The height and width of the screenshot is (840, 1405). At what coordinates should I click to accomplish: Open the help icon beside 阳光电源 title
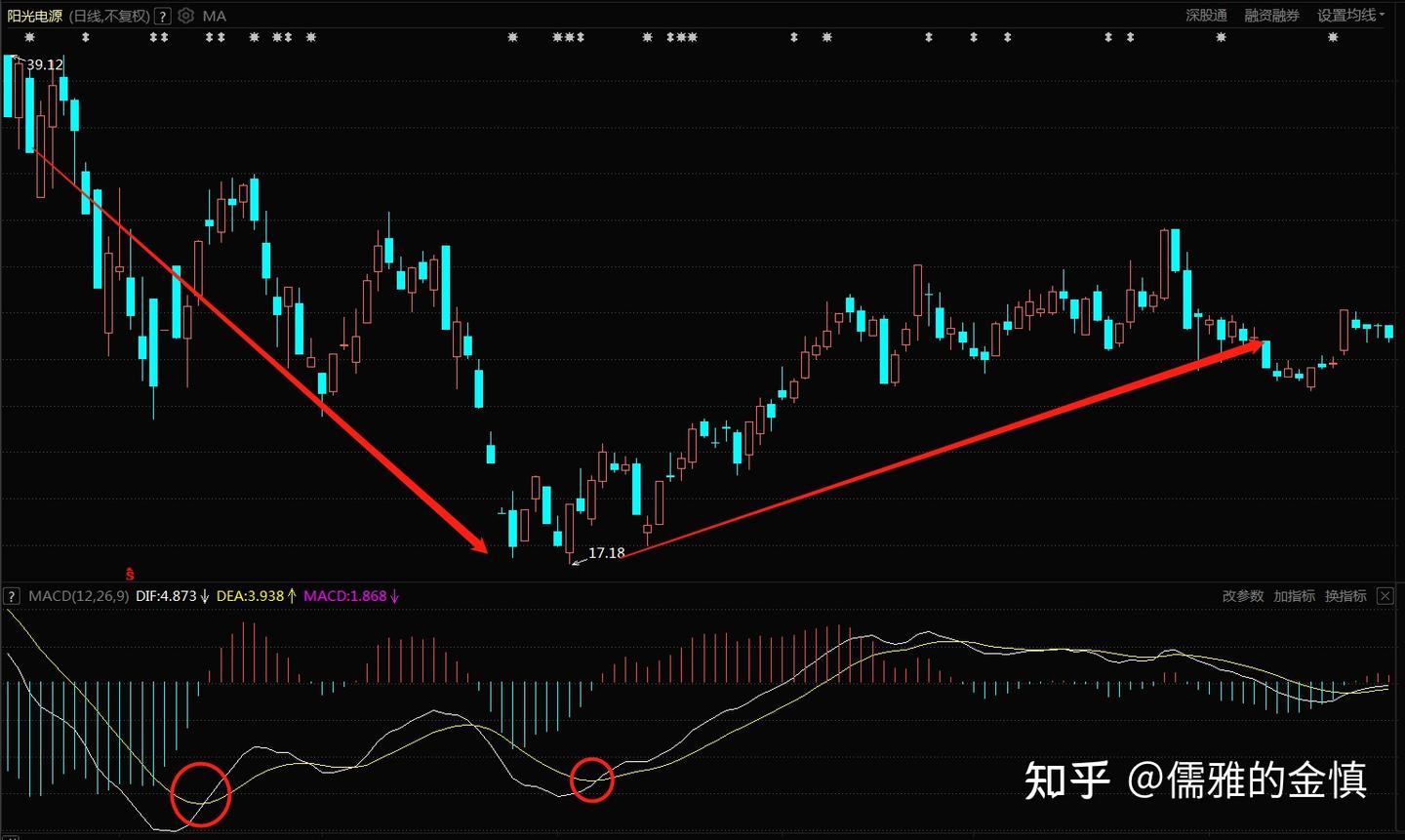[x=162, y=16]
